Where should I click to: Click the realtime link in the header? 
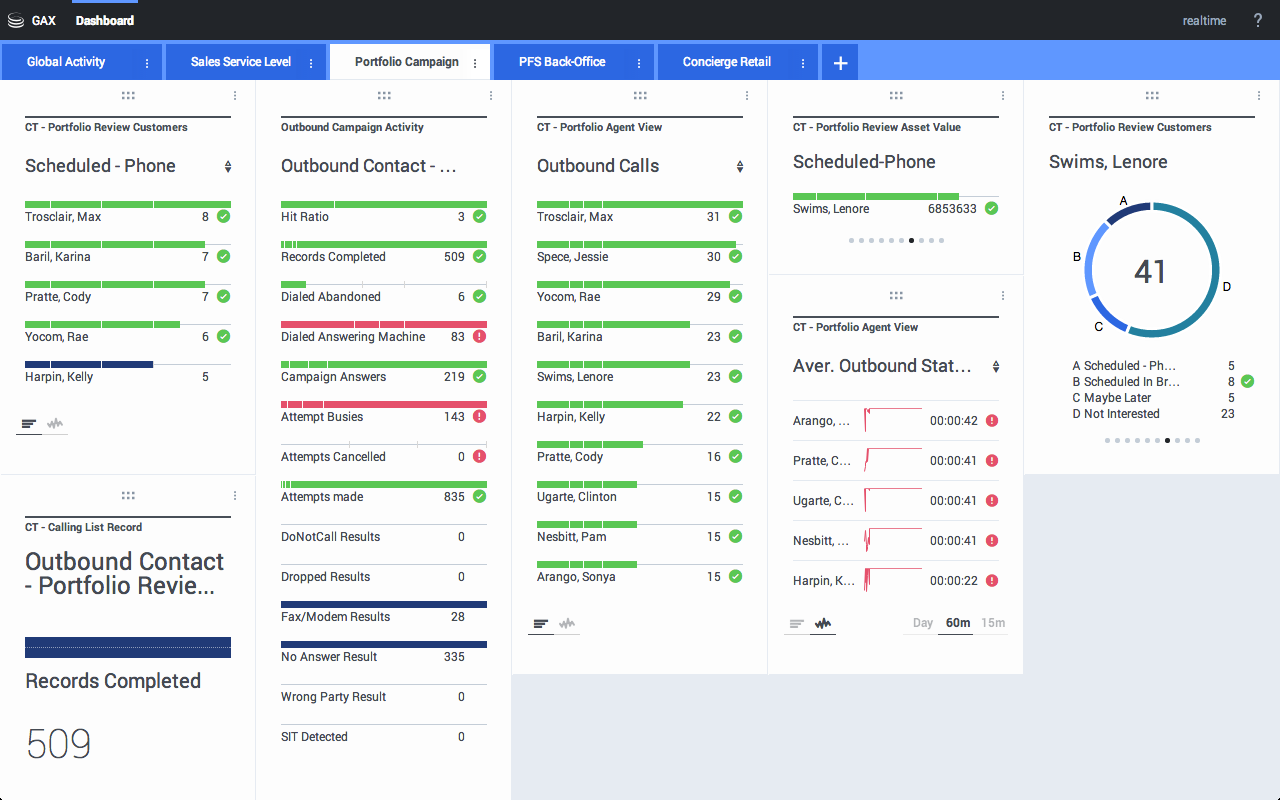point(1204,21)
